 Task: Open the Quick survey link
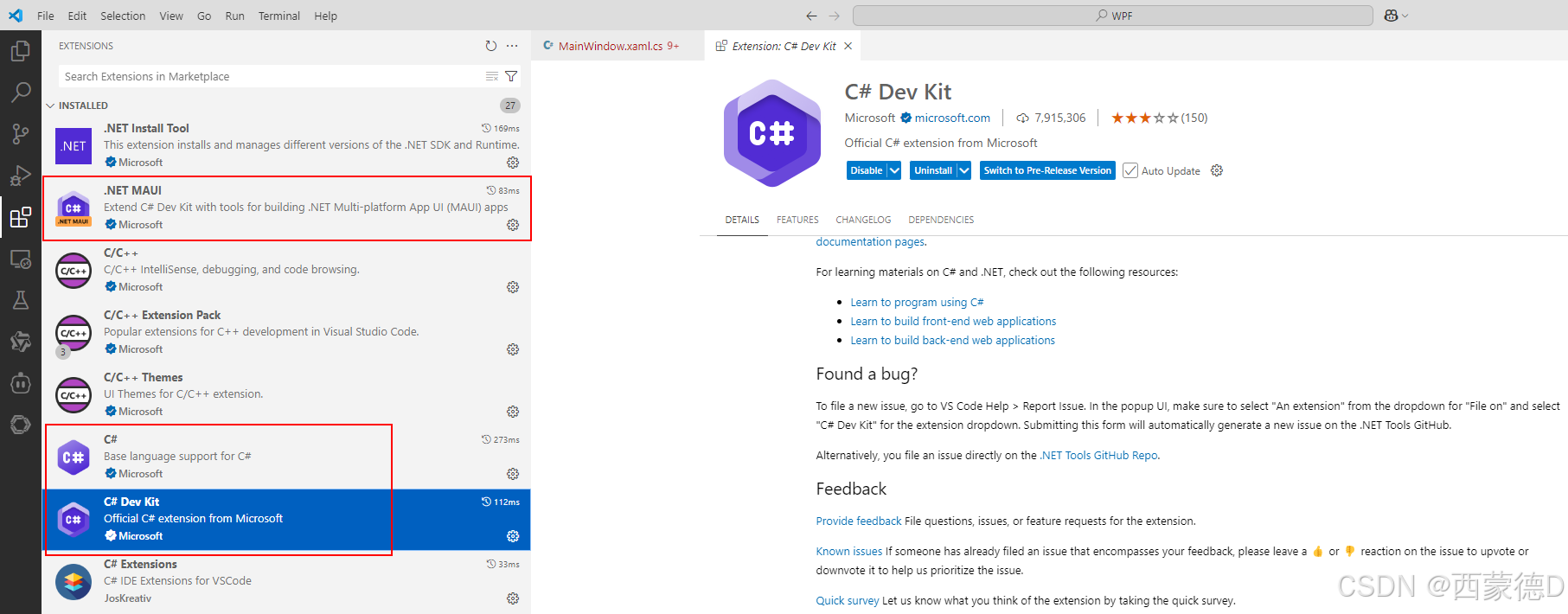tap(848, 600)
